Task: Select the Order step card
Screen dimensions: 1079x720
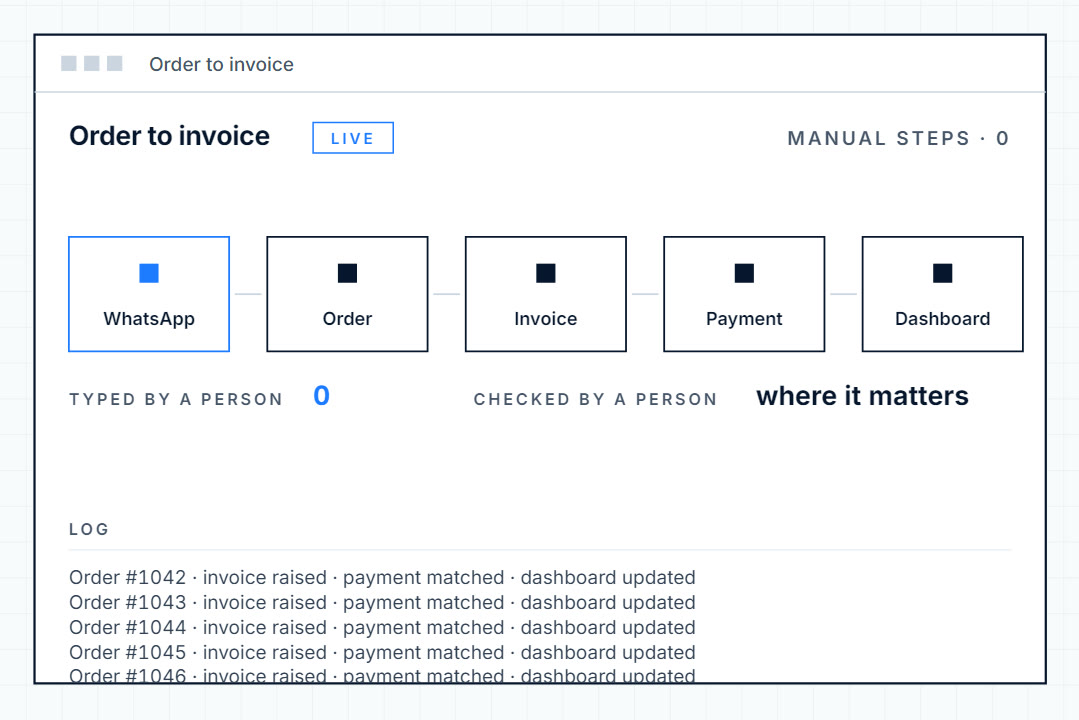Action: point(348,294)
